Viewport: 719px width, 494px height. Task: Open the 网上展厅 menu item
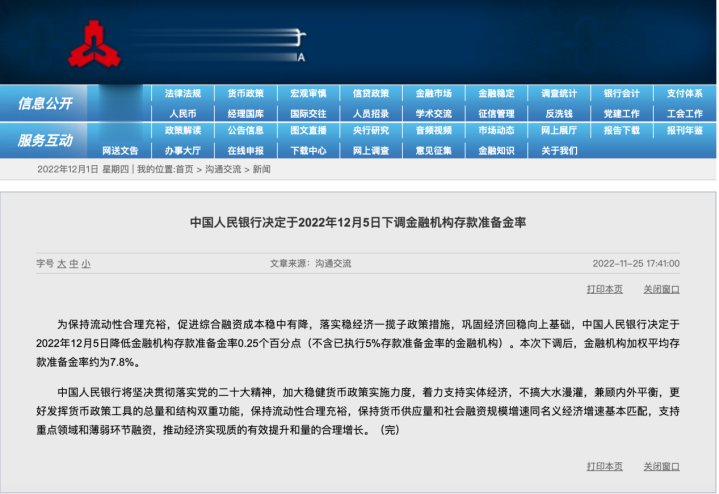tap(559, 130)
